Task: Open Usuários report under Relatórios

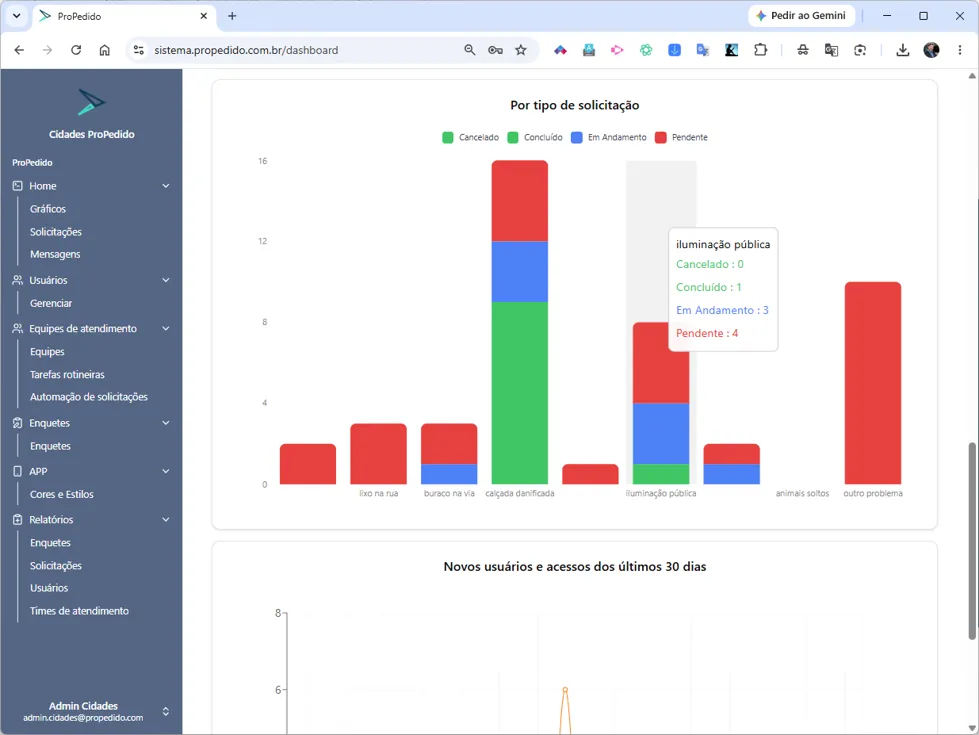Action: (49, 588)
